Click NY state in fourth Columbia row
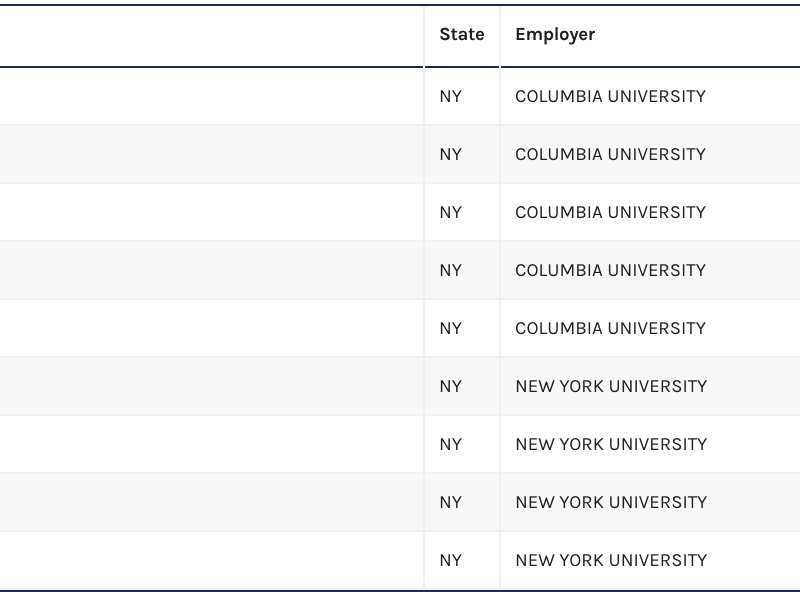The width and height of the screenshot is (800, 592). (x=451, y=270)
